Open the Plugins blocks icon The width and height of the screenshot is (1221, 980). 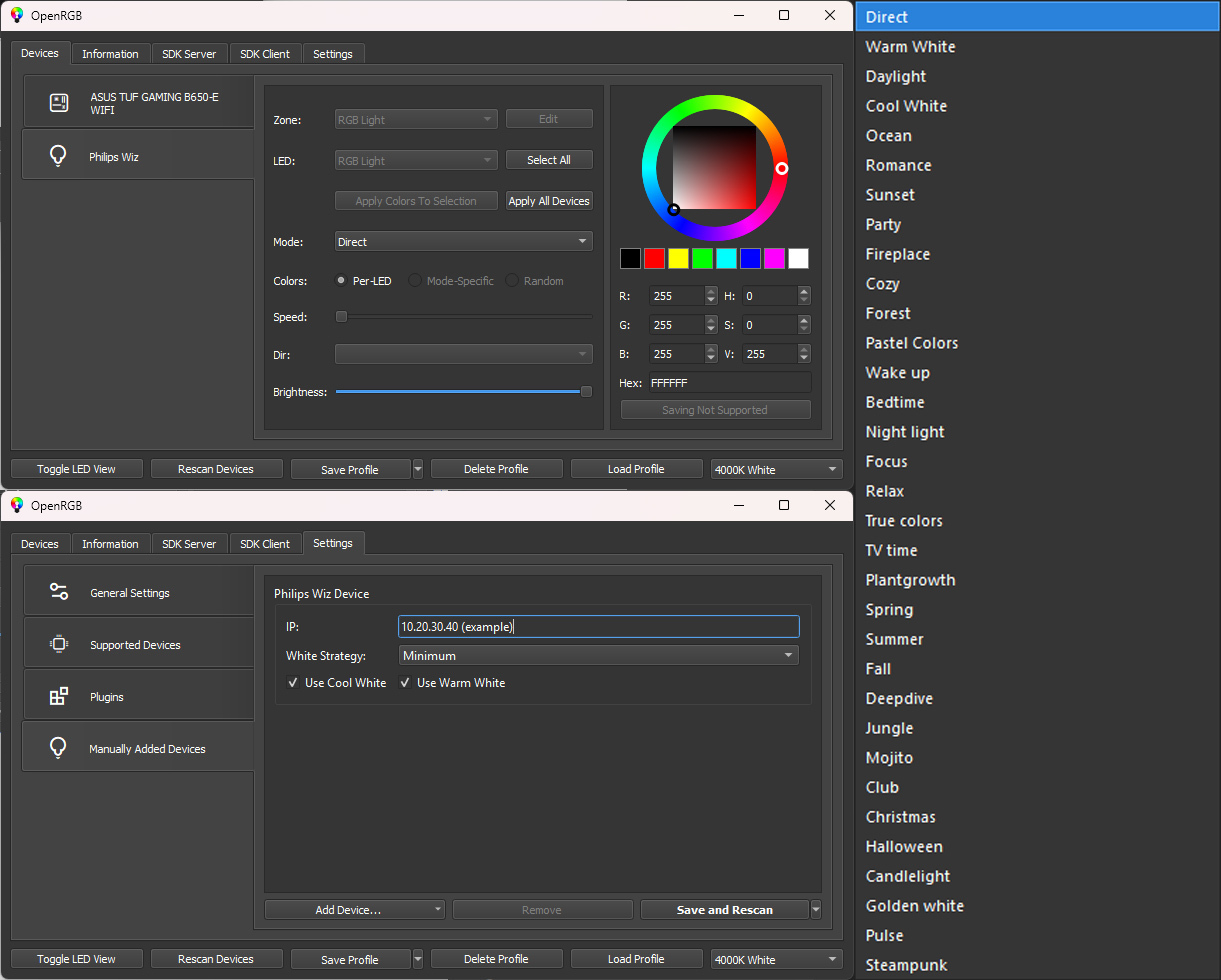tap(59, 696)
